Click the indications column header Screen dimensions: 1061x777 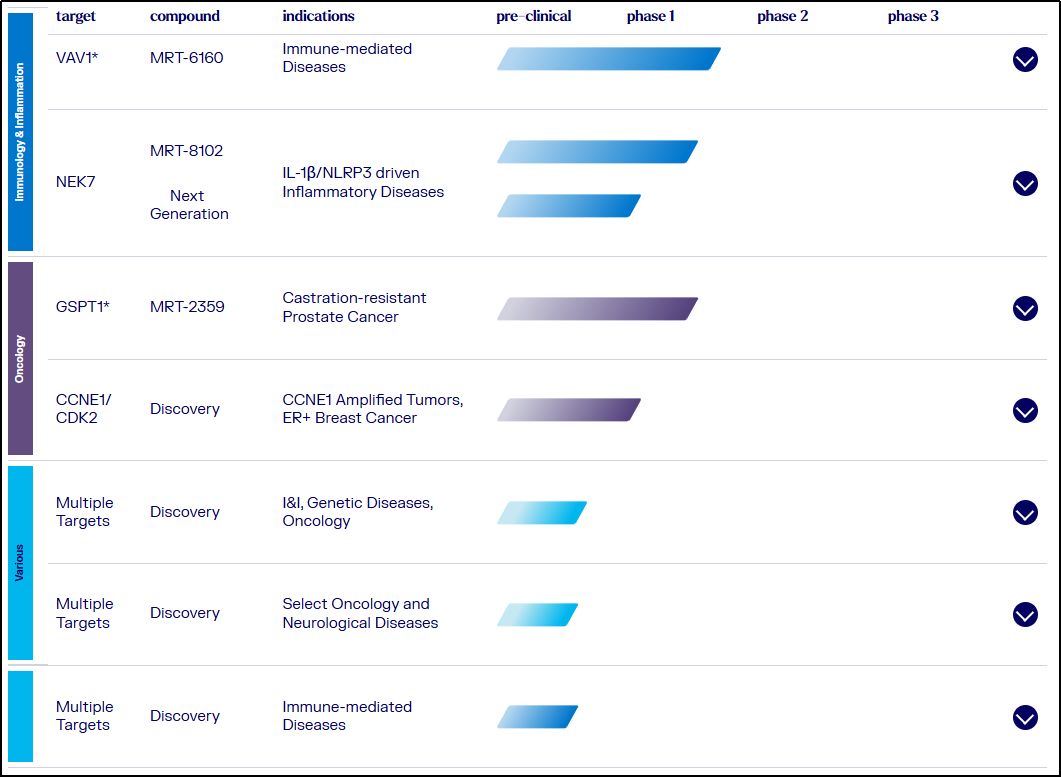319,16
